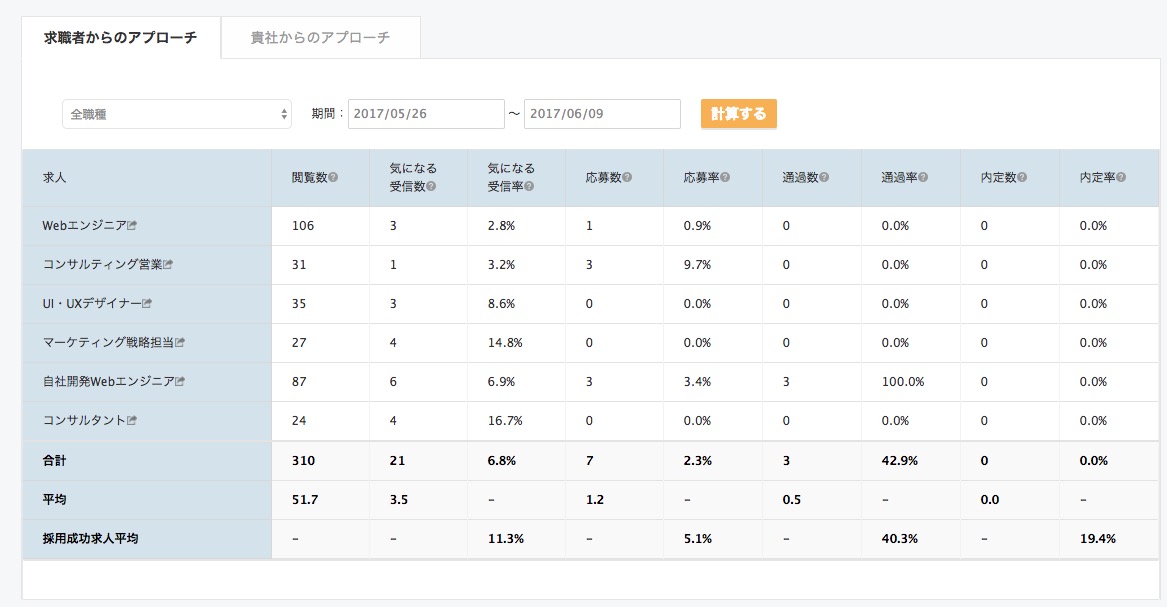
Task: Select view count 87 for 自社開発Webエンジニア
Action: click(x=299, y=382)
